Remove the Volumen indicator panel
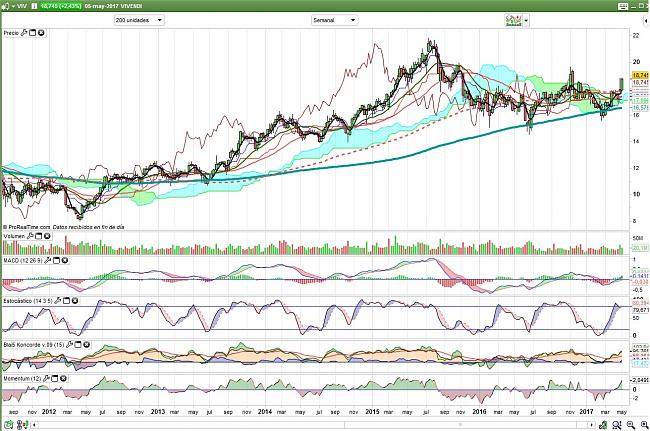This screenshot has height=431, width=650. tap(47, 236)
